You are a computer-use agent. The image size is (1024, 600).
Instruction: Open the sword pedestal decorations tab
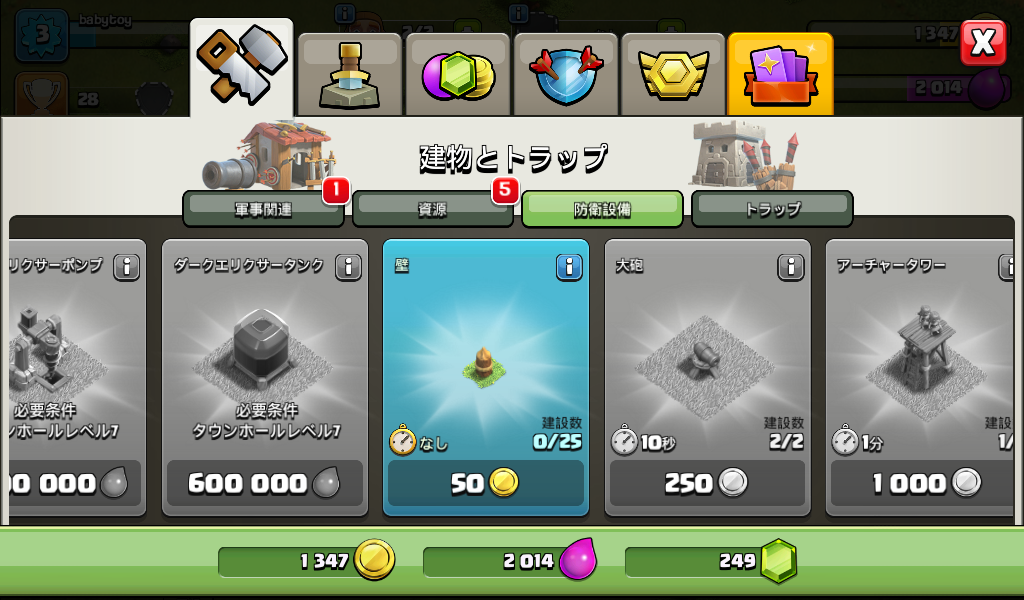pyautogui.click(x=349, y=74)
